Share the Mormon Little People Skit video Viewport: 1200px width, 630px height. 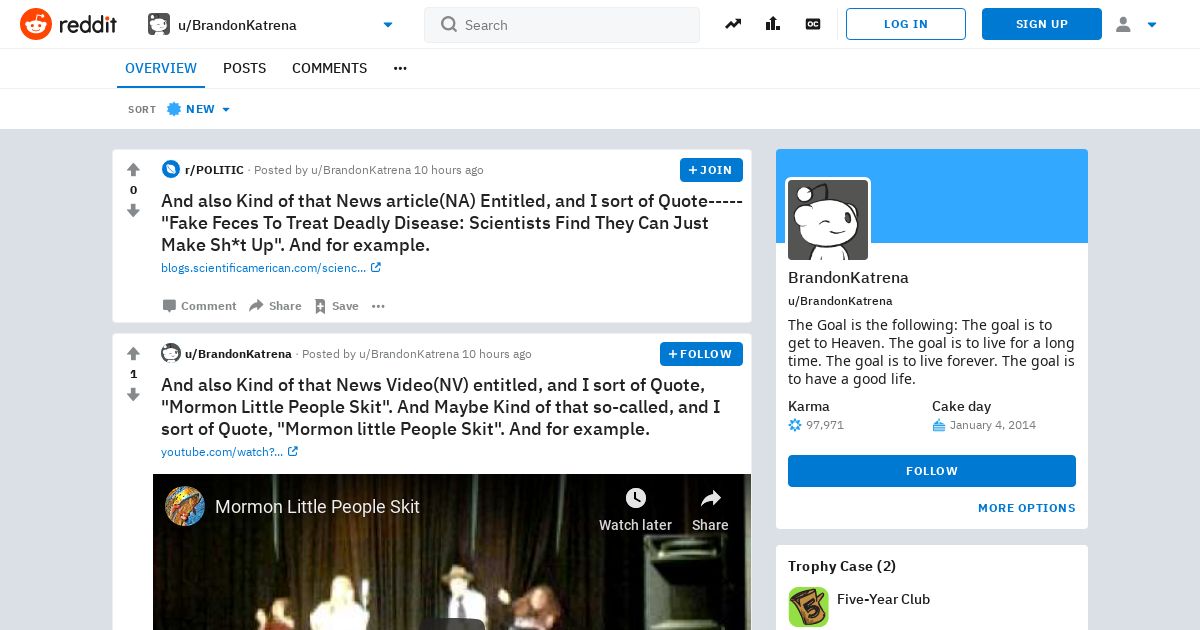pos(710,510)
